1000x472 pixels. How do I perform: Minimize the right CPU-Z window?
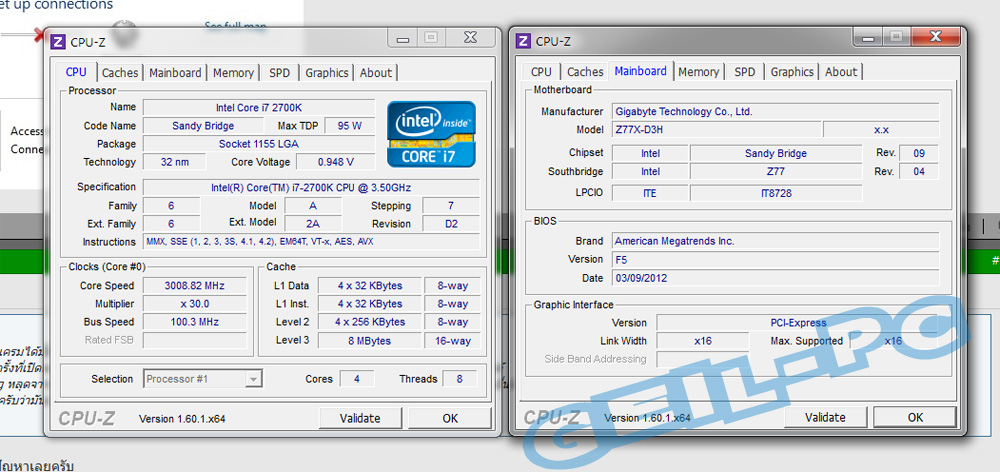tap(868, 38)
